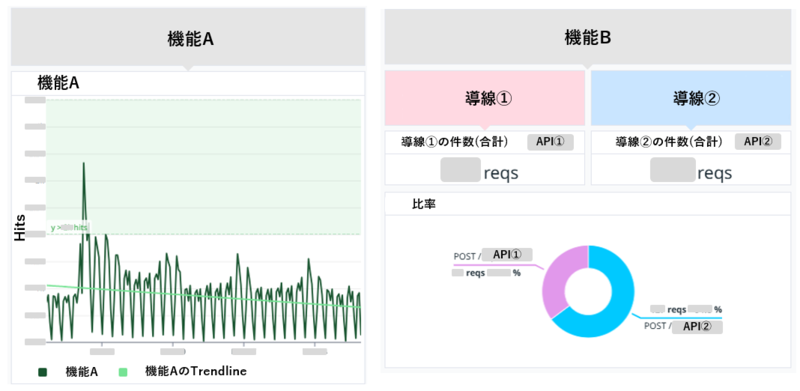
Task: Click the reqs value under 導線②の件数
Action: click(x=691, y=171)
